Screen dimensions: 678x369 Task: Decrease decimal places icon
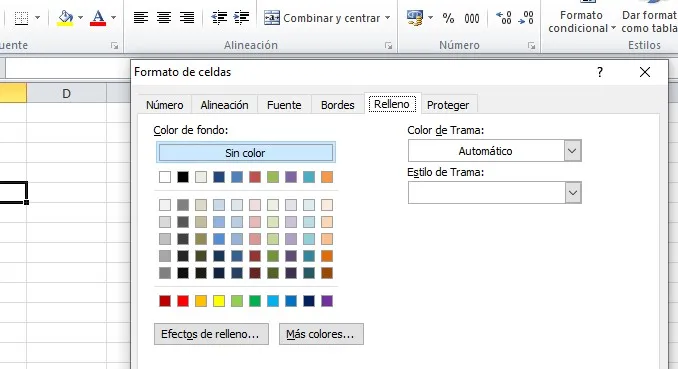click(x=526, y=18)
